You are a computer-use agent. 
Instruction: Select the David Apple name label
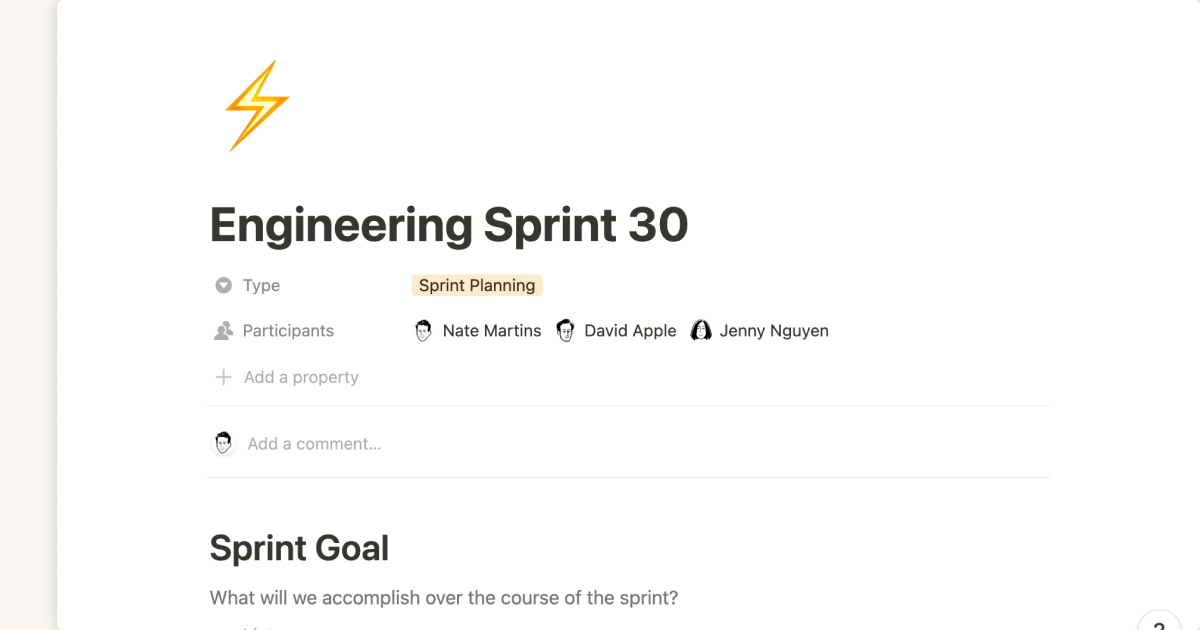[630, 331]
